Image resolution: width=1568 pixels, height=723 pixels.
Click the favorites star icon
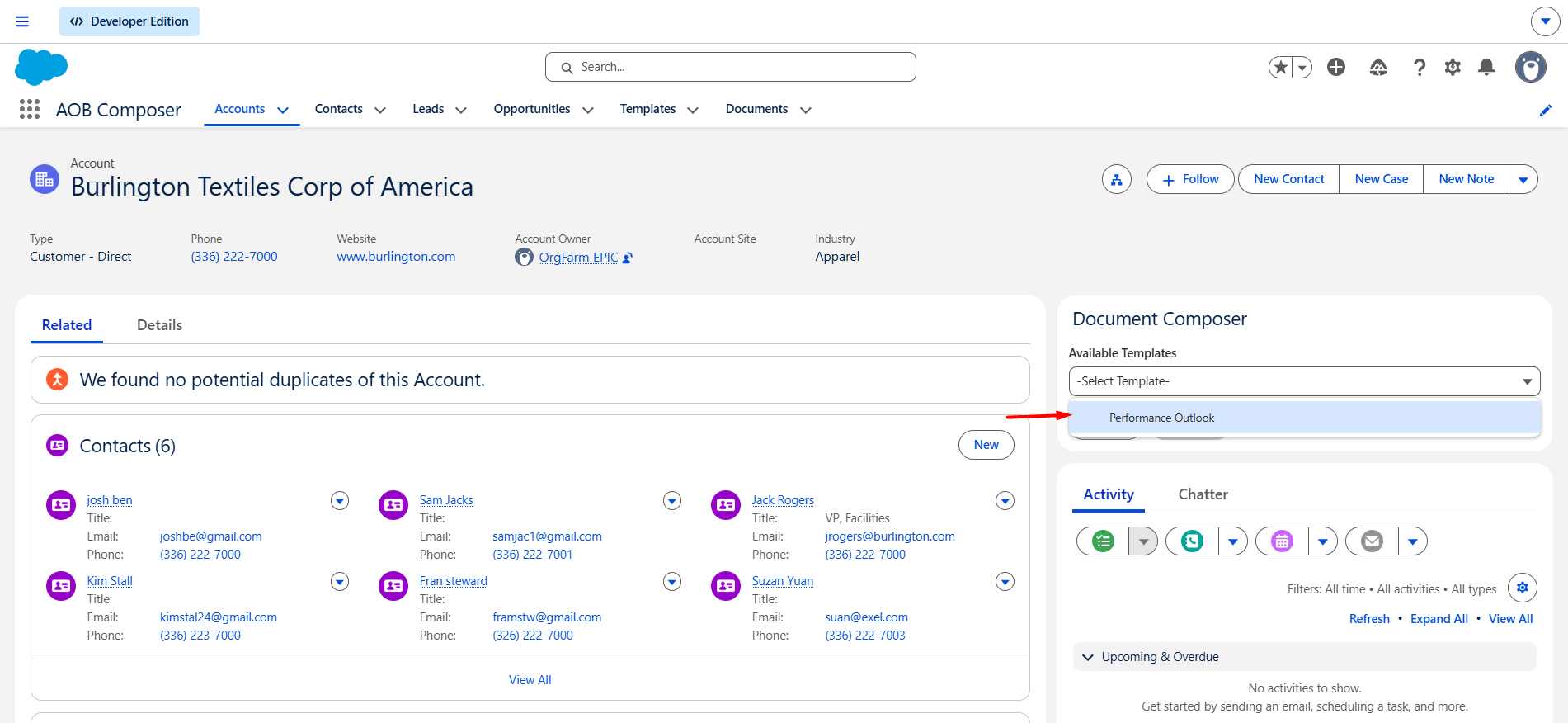click(1281, 67)
